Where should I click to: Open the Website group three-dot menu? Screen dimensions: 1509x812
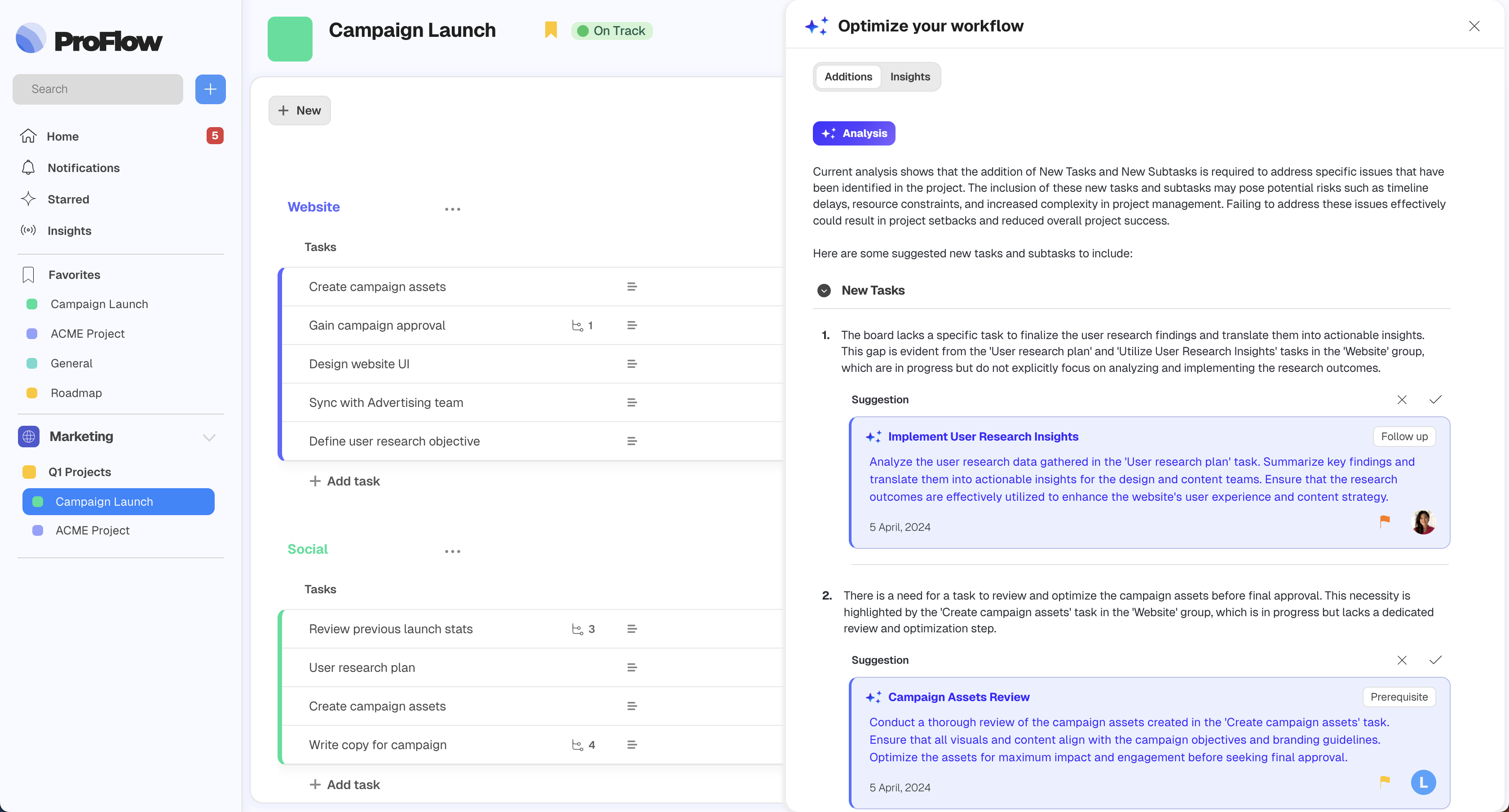click(x=452, y=209)
